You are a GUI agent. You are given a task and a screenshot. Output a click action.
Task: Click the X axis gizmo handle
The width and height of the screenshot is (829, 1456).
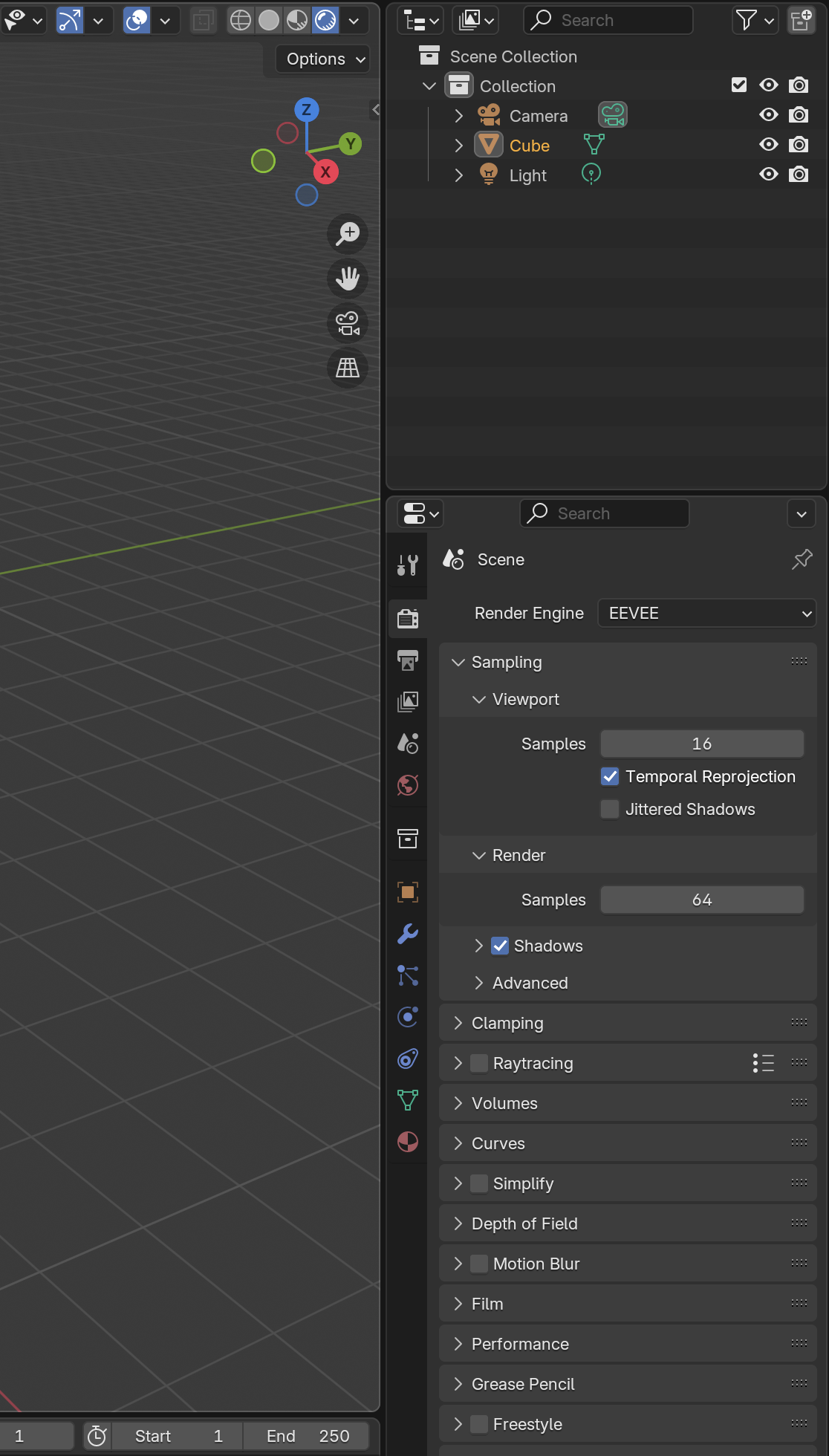tap(325, 172)
